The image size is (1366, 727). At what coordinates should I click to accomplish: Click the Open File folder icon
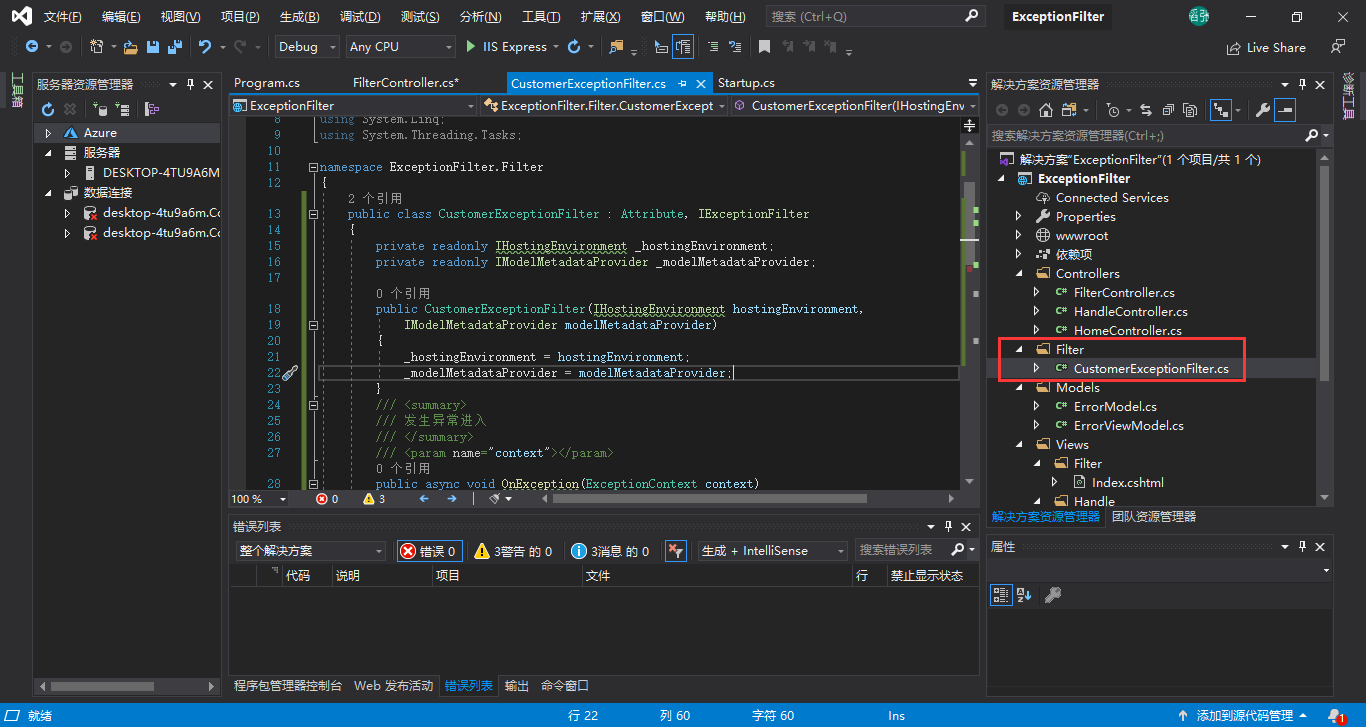coord(131,47)
